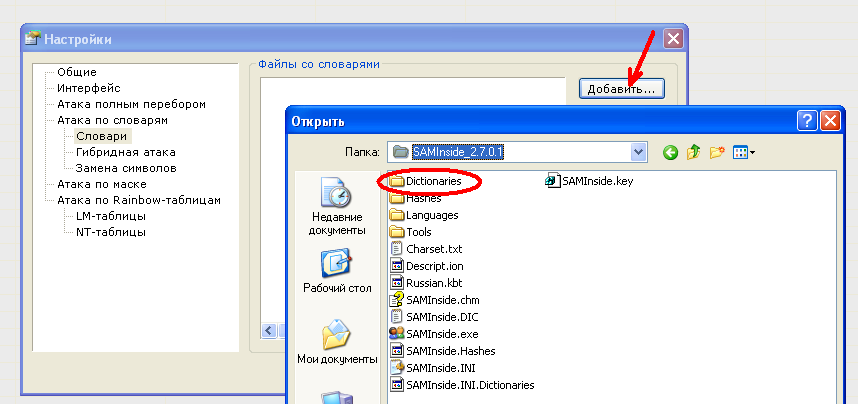The image size is (858, 404).
Task: Open the view menu icon
Action: [744, 152]
